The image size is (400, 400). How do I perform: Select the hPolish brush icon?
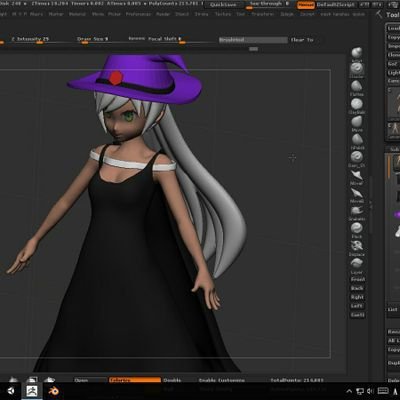[x=357, y=139]
